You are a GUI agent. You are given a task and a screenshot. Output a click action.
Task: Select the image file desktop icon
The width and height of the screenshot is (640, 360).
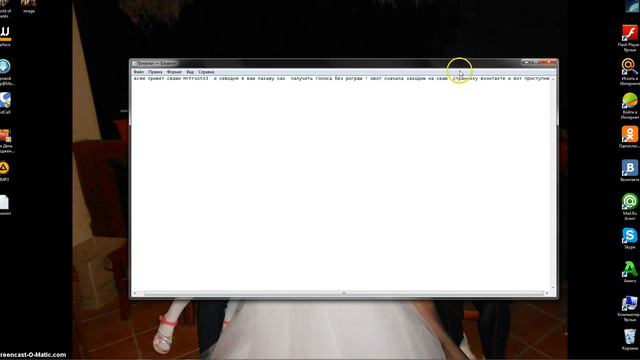[29, 6]
